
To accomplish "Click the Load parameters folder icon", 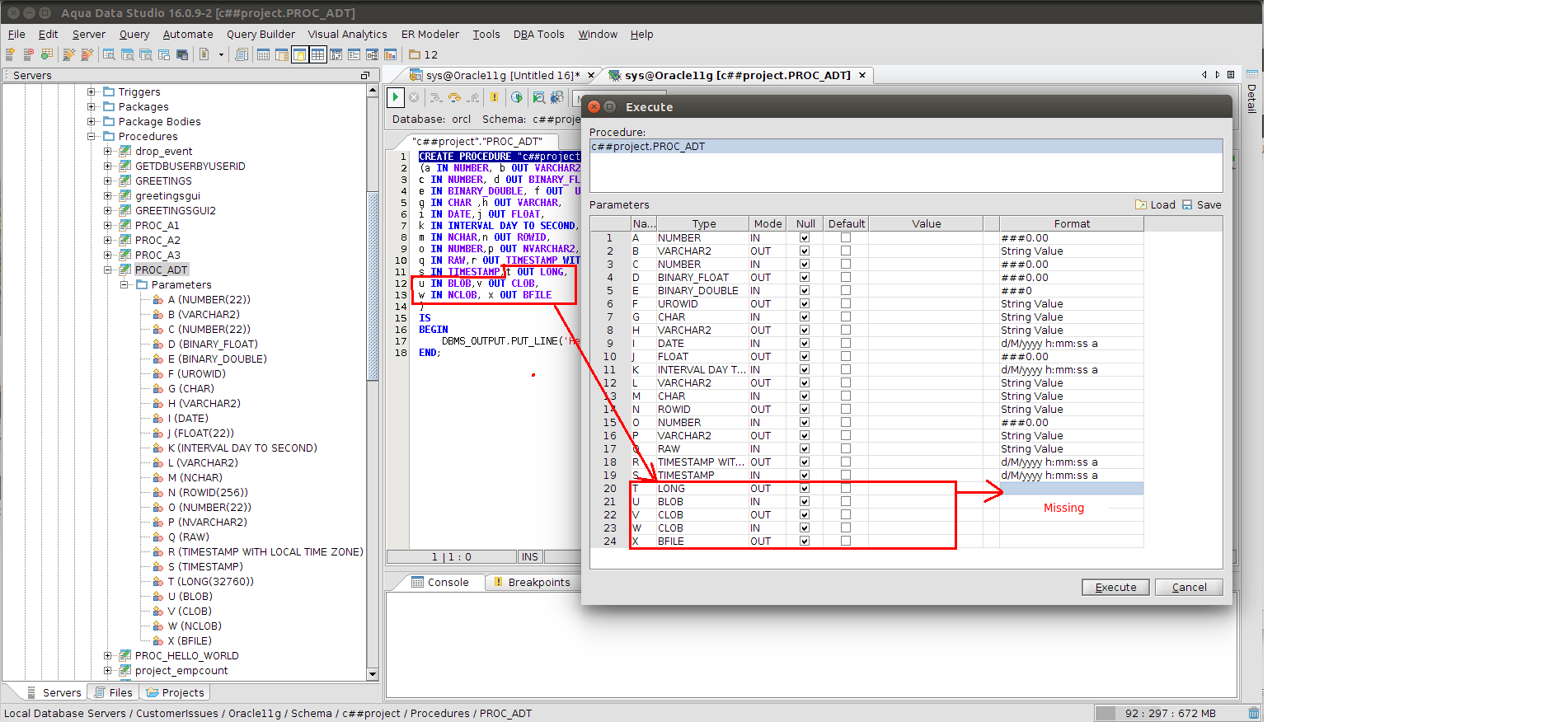I will tap(1141, 205).
